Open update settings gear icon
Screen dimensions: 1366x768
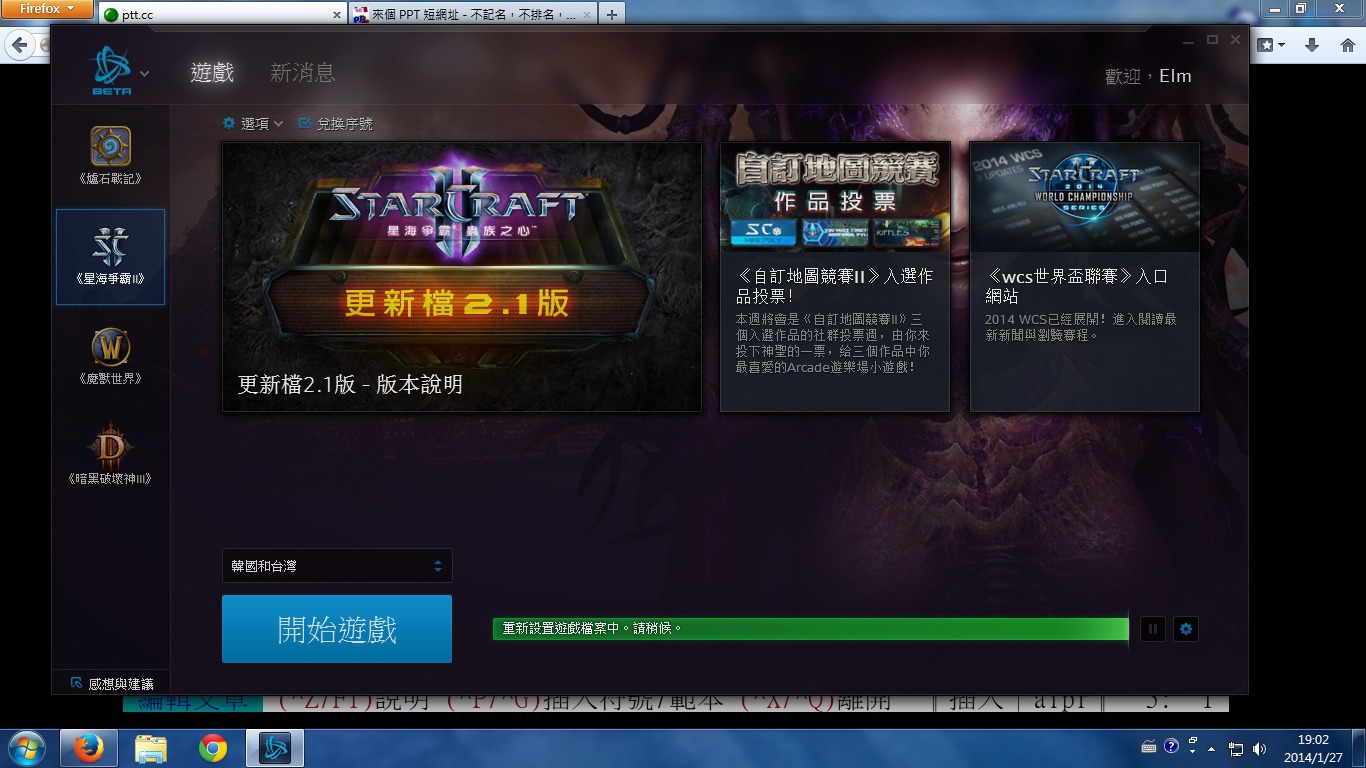click(1186, 629)
